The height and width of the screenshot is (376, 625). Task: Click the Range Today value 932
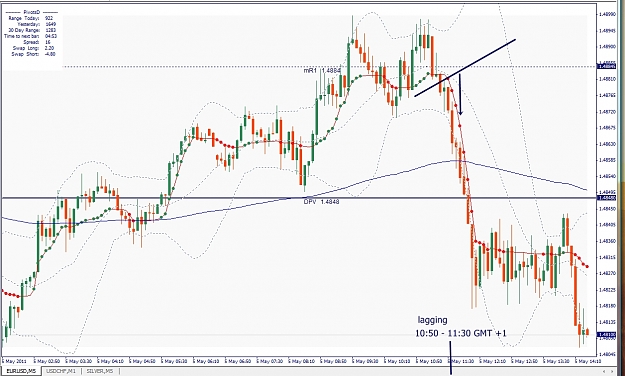coord(49,18)
